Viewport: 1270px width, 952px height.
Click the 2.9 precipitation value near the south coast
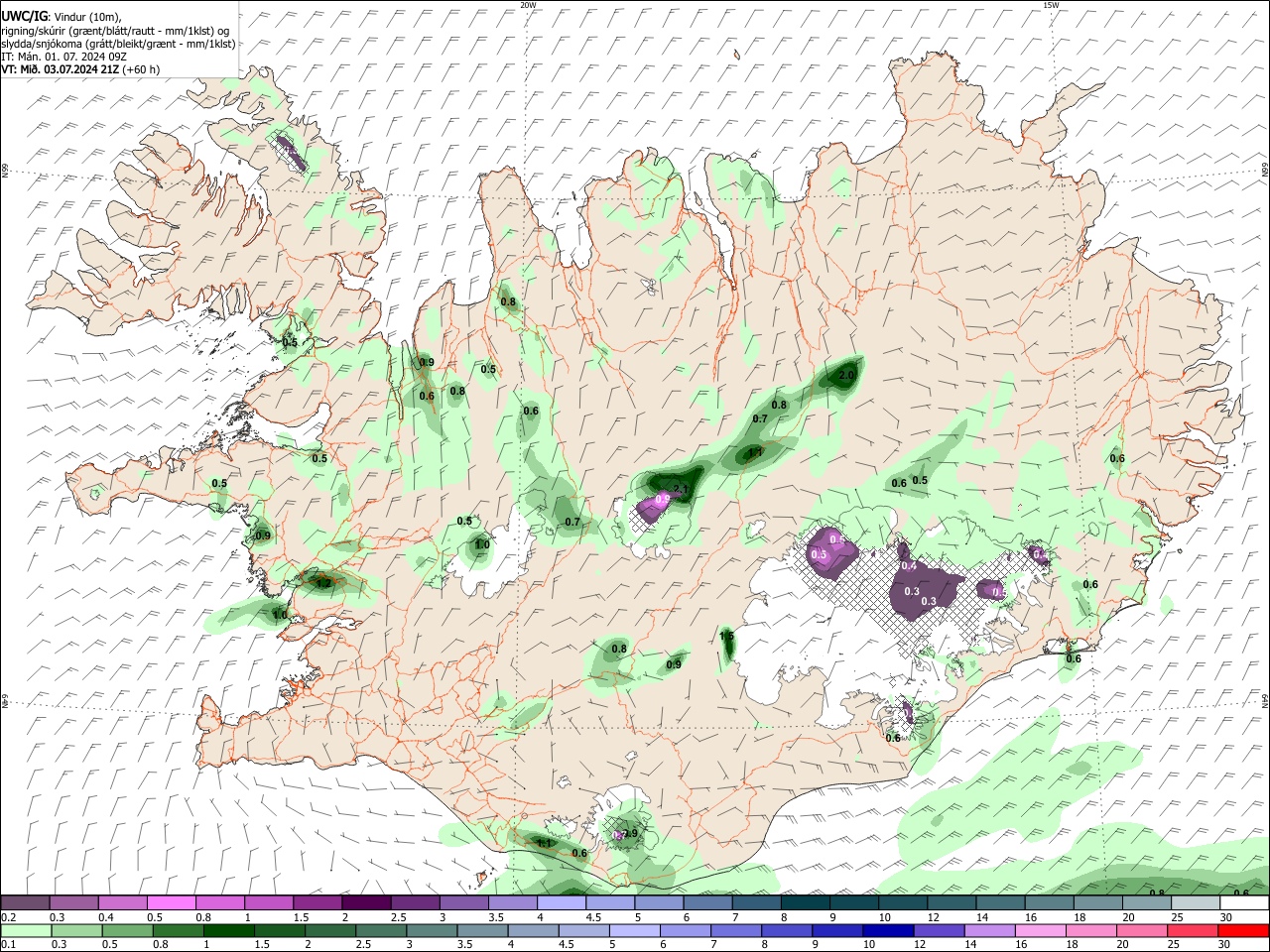tap(630, 834)
